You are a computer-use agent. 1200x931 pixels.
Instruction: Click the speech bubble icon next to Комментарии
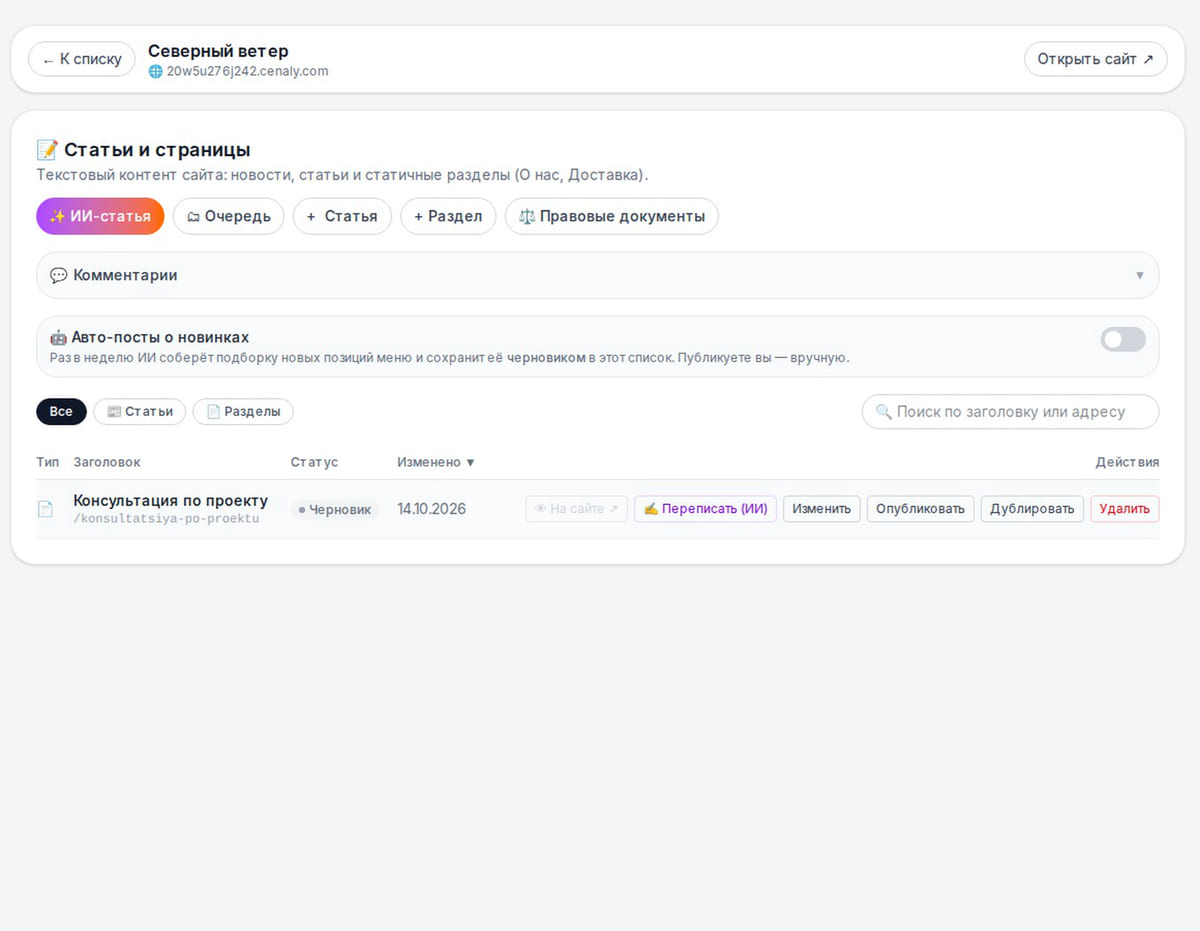tap(58, 275)
